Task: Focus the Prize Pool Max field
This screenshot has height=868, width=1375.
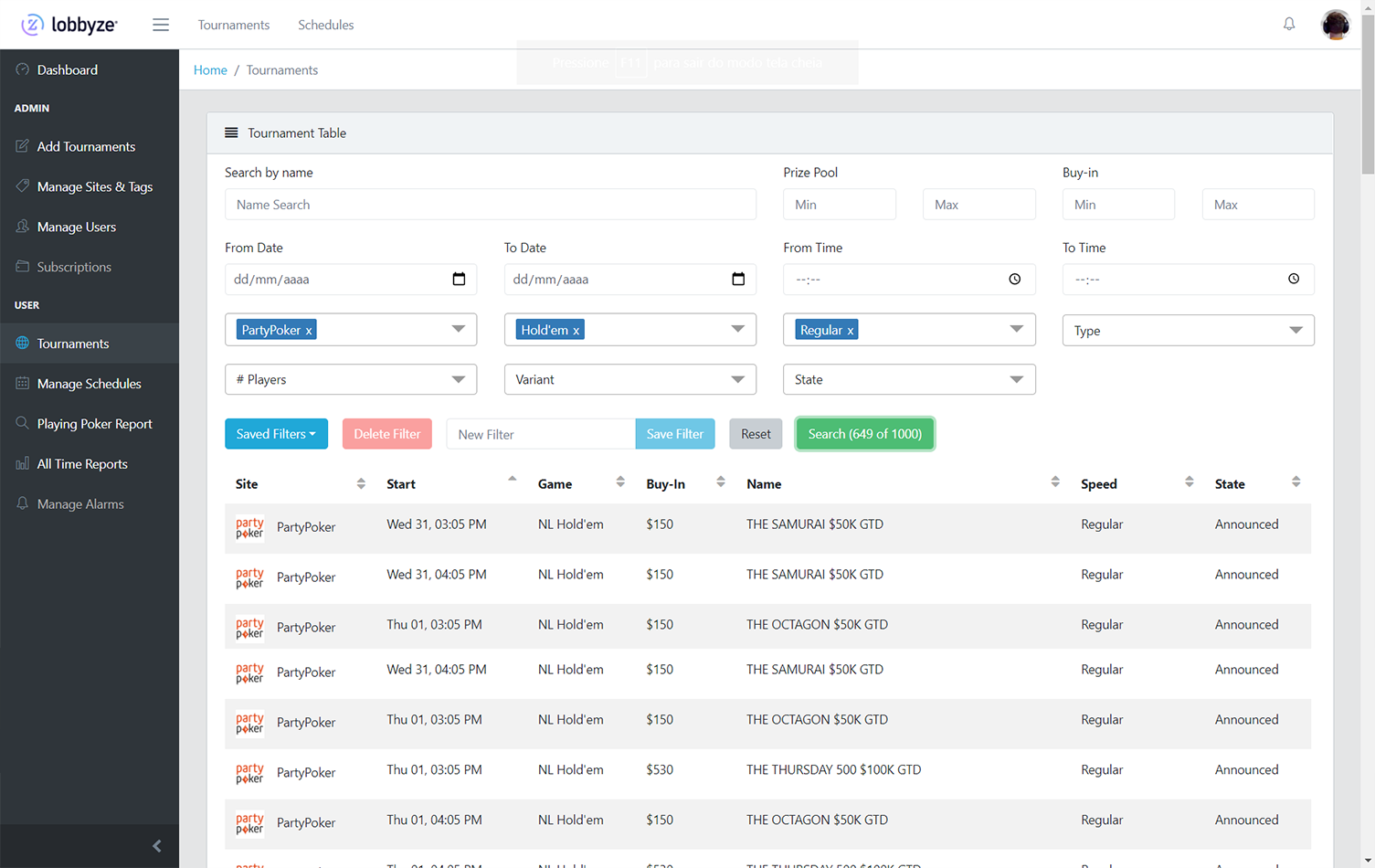Action: point(979,205)
